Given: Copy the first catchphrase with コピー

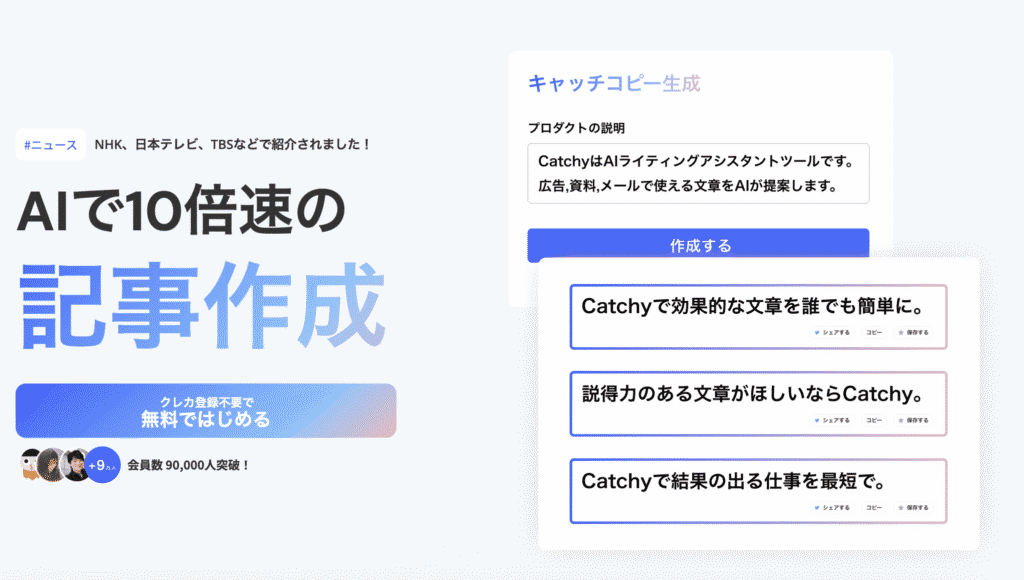Looking at the screenshot, I should tap(874, 332).
